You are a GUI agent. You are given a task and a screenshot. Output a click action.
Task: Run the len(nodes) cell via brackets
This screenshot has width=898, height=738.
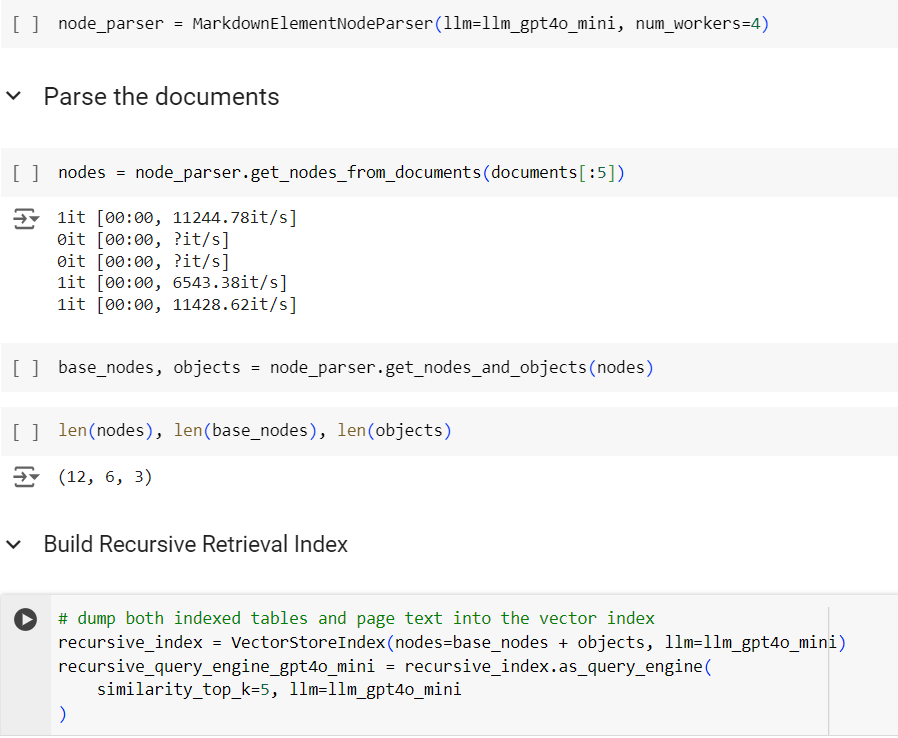coord(26,431)
